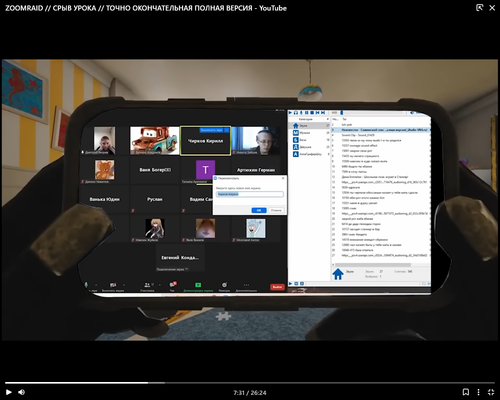This screenshot has width=500, height=400.
Task: Click blue more button on Чирков Кирилл tile
Action: (227, 130)
